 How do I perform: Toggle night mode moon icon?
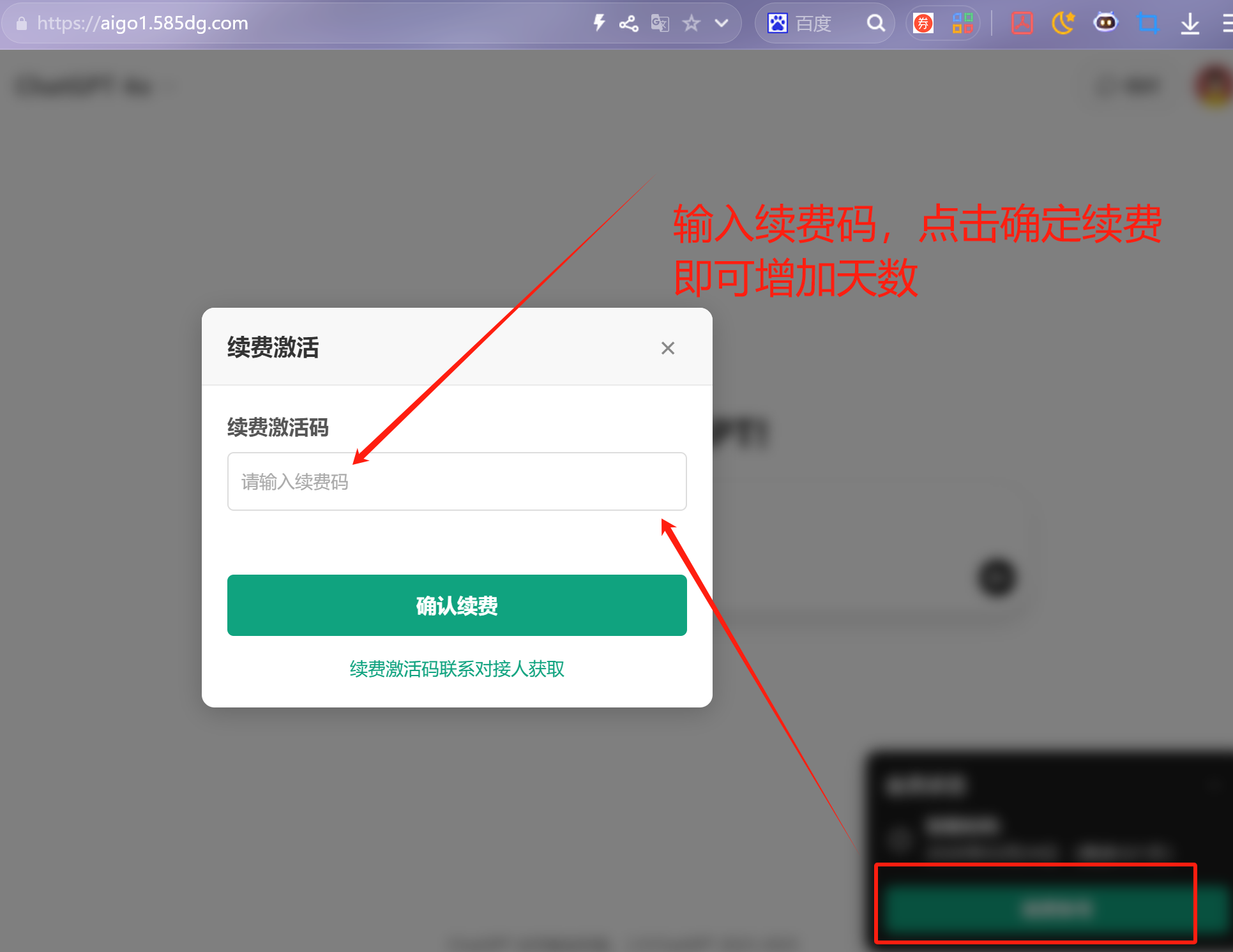(1063, 24)
